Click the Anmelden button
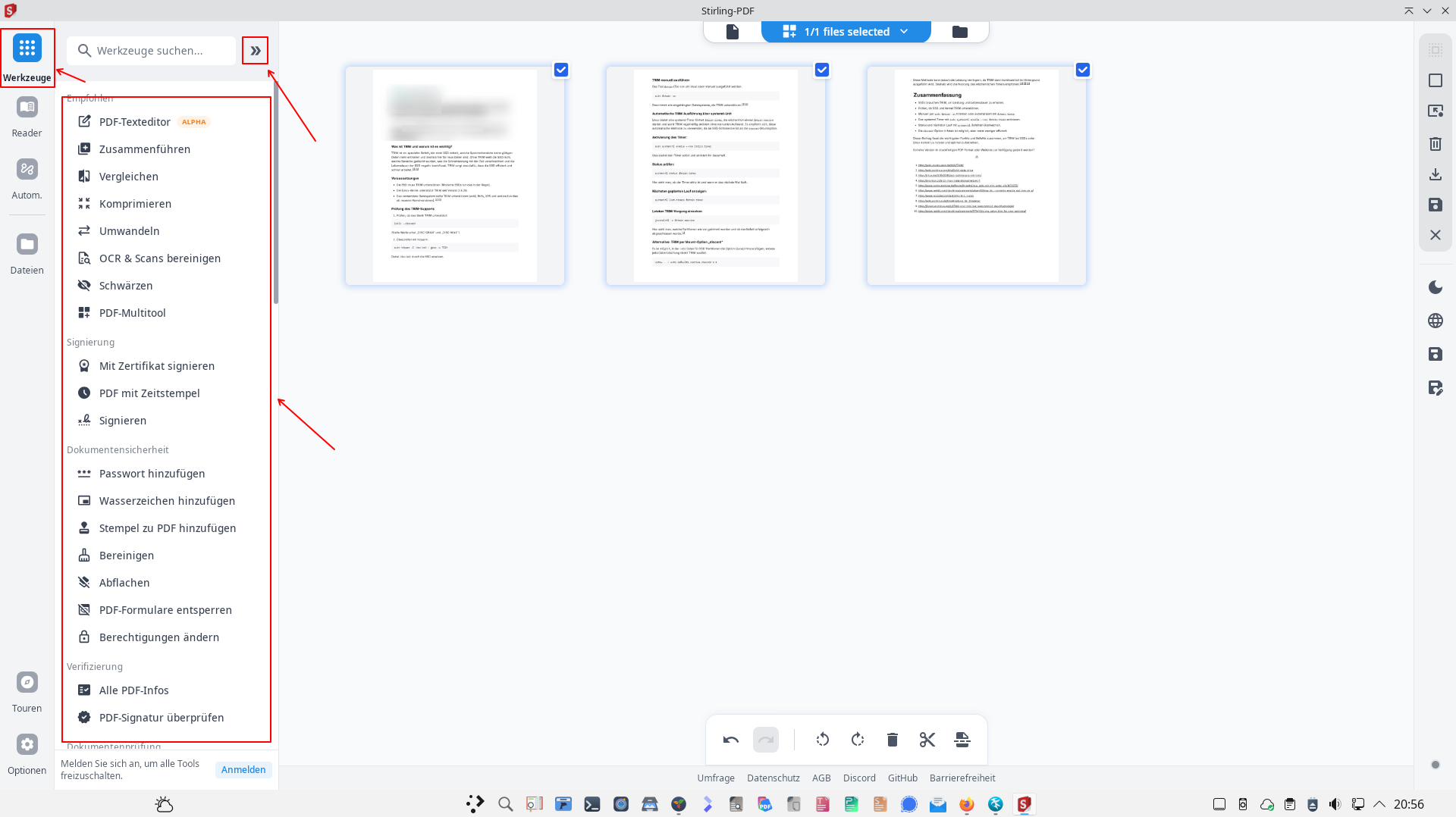 (243, 770)
